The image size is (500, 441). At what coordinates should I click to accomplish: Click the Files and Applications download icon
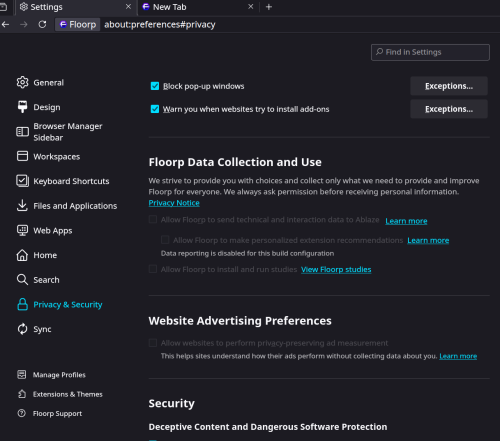click(x=22, y=205)
